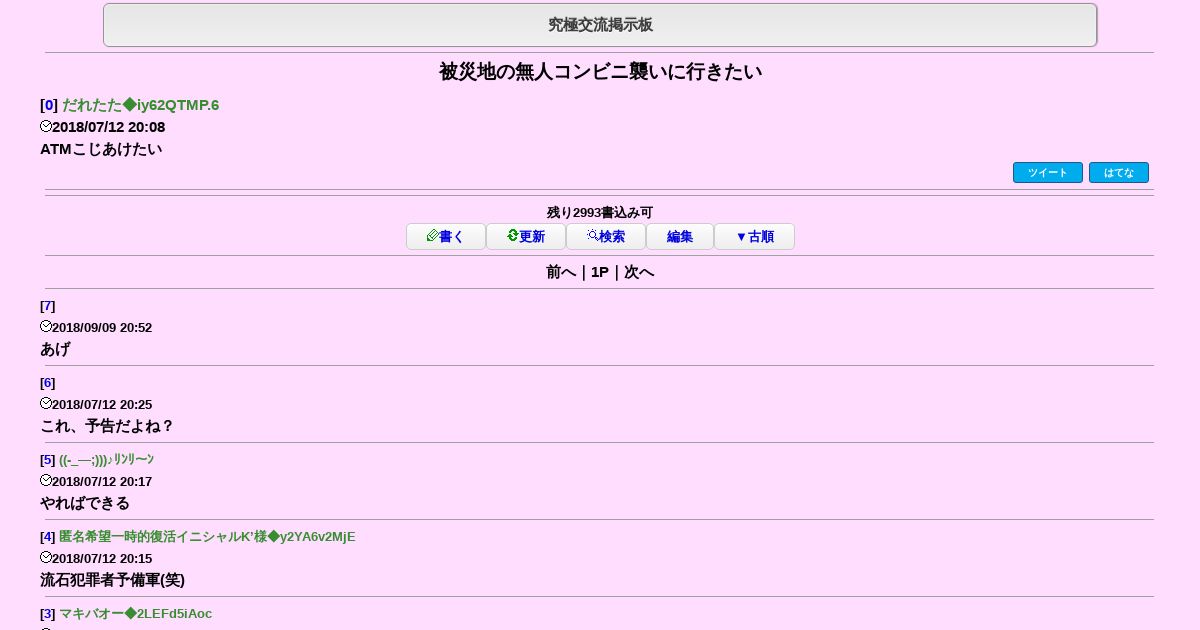Select post text やればできる
The height and width of the screenshot is (630, 1200).
85,503
